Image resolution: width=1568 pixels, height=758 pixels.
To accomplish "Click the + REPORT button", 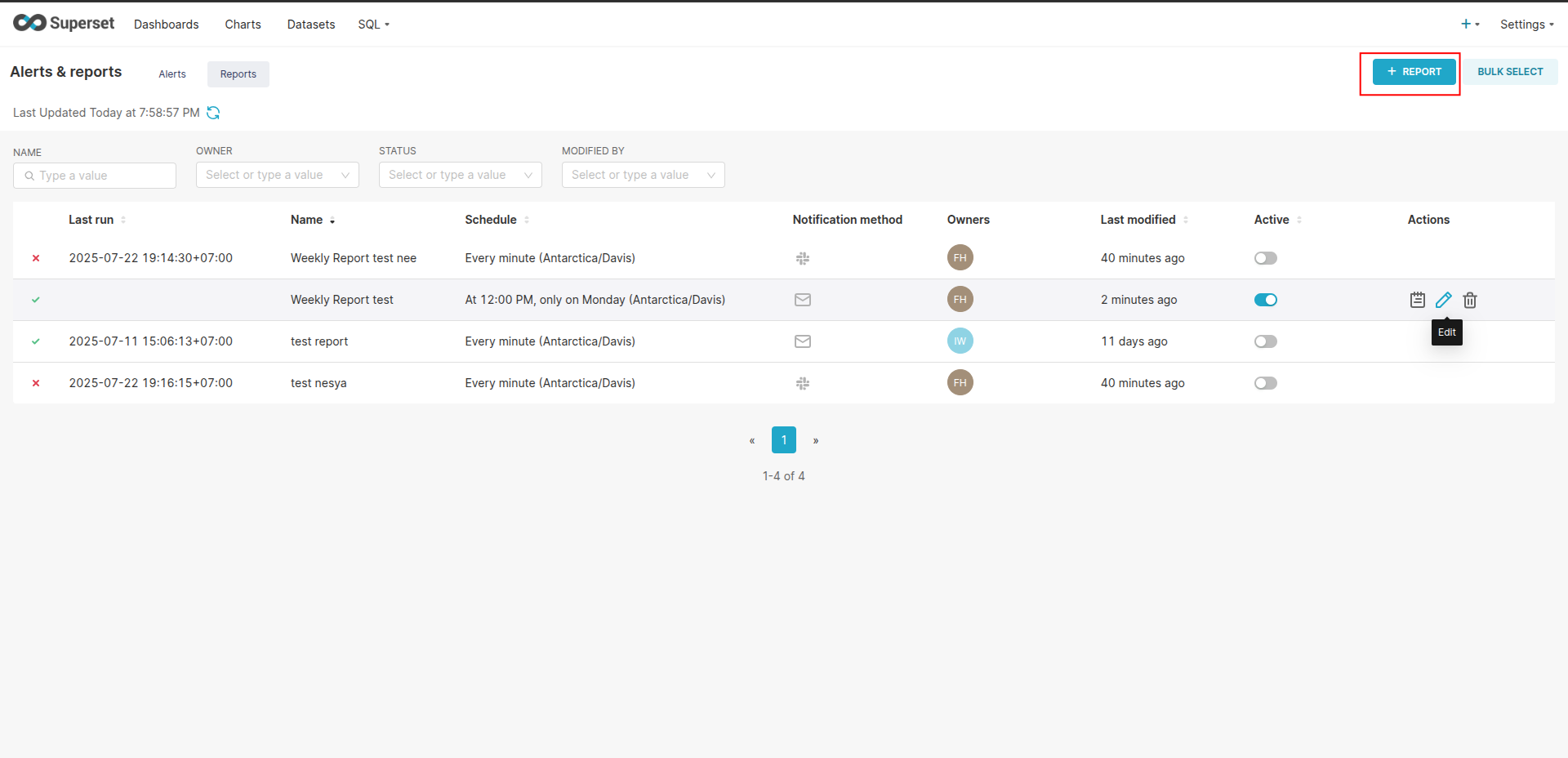I will pyautogui.click(x=1414, y=72).
